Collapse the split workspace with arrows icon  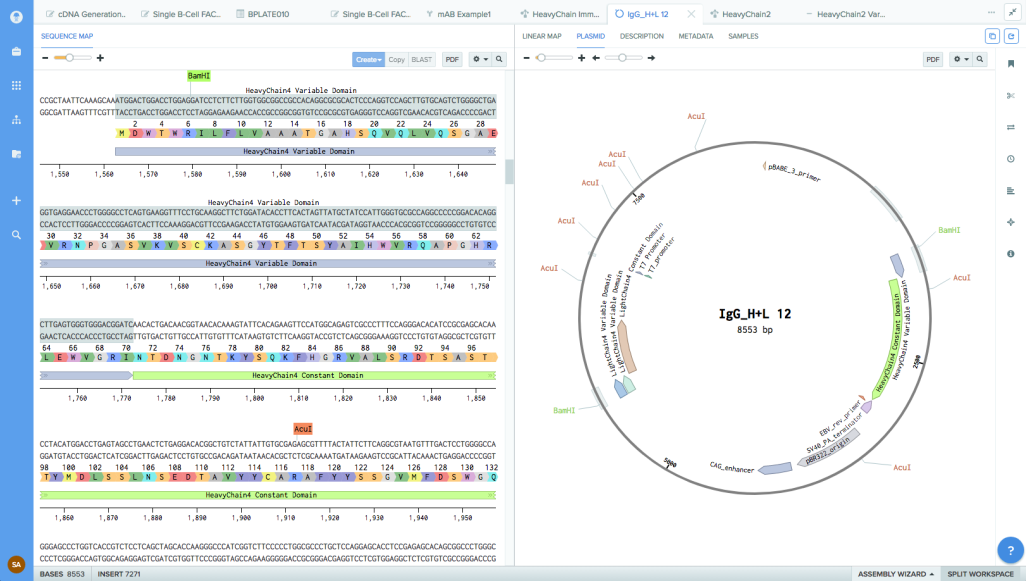pos(1011,12)
